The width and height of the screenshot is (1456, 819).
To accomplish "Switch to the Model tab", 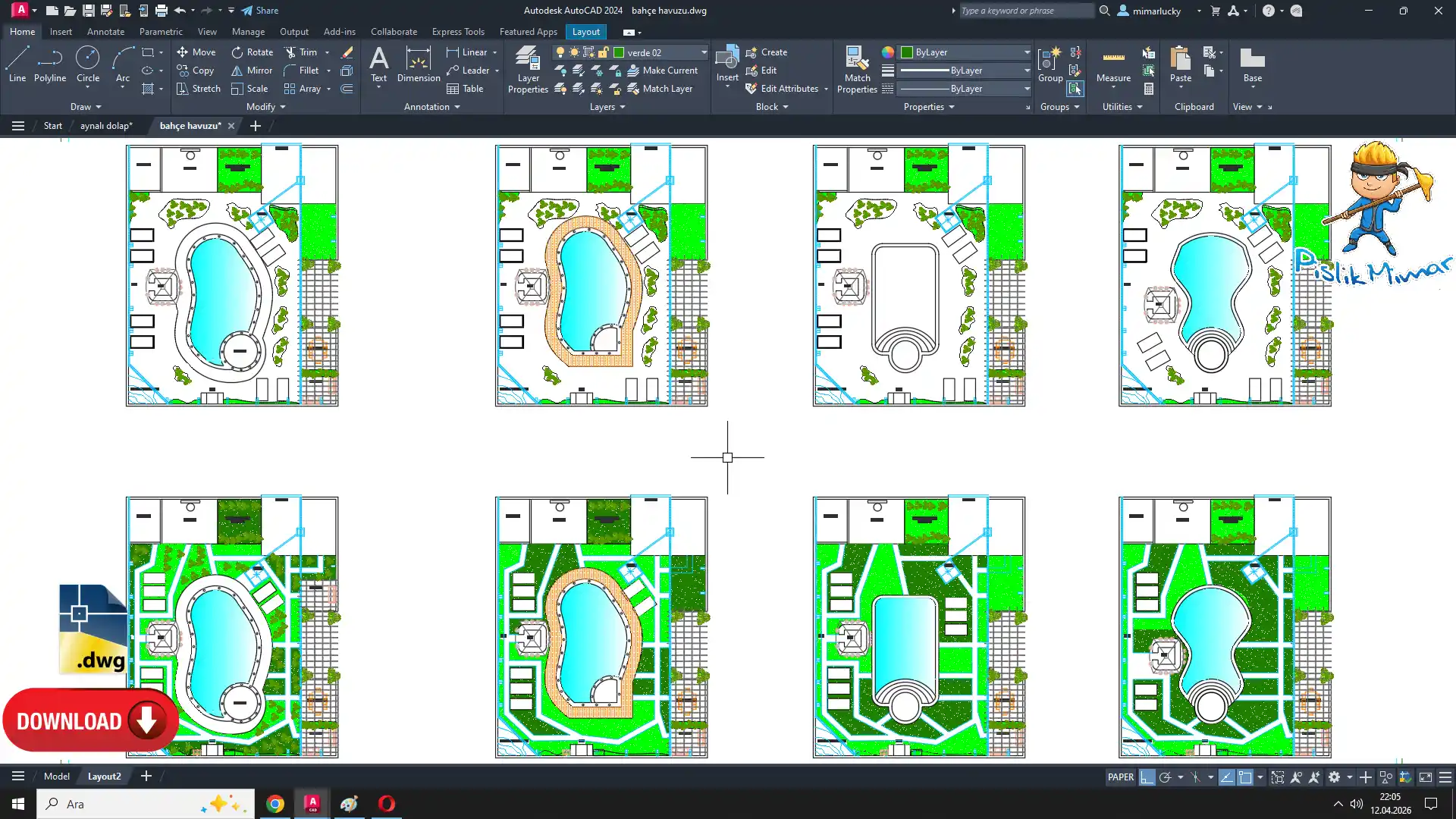I will [57, 776].
